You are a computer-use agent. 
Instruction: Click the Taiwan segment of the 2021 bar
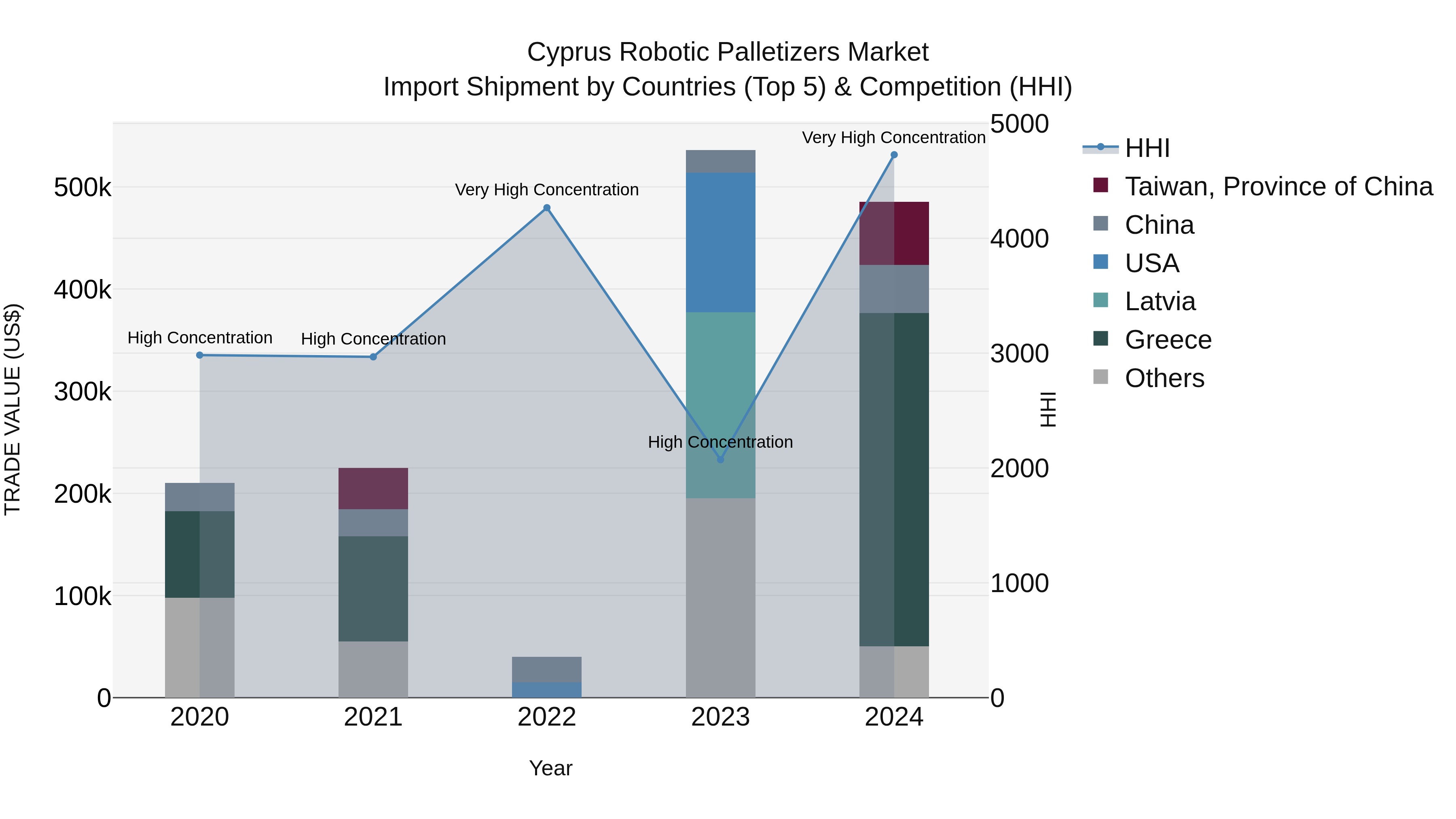coord(373,489)
